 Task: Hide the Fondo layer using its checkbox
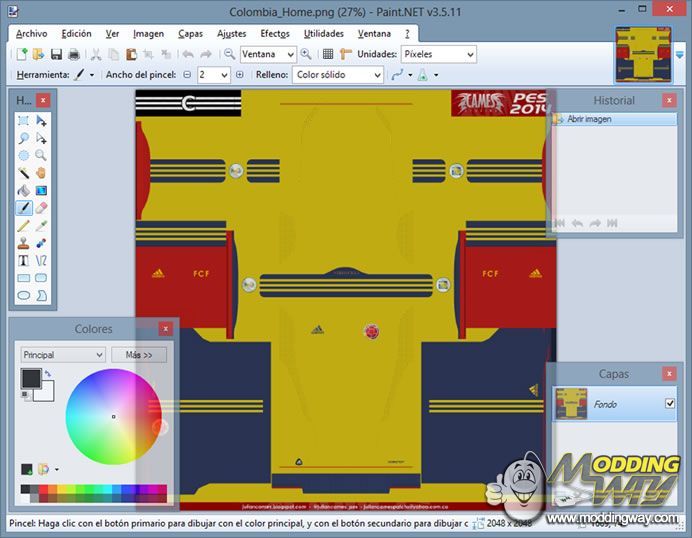670,403
